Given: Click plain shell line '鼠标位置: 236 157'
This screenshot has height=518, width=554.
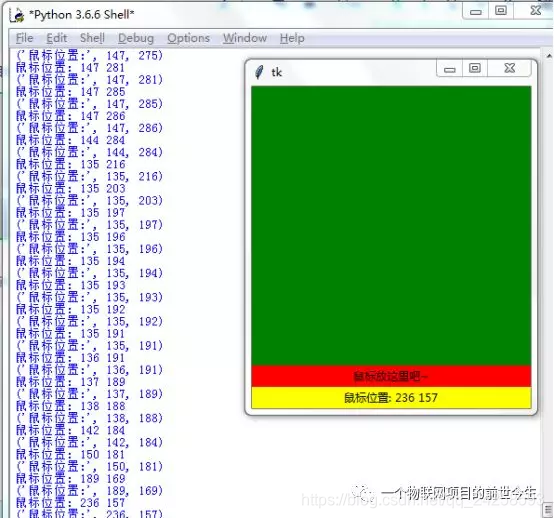Looking at the screenshot, I should (x=71, y=503).
